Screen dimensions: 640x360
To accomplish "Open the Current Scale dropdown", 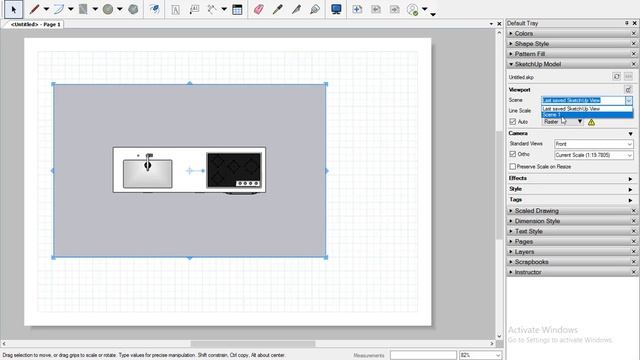I will 593,155.
